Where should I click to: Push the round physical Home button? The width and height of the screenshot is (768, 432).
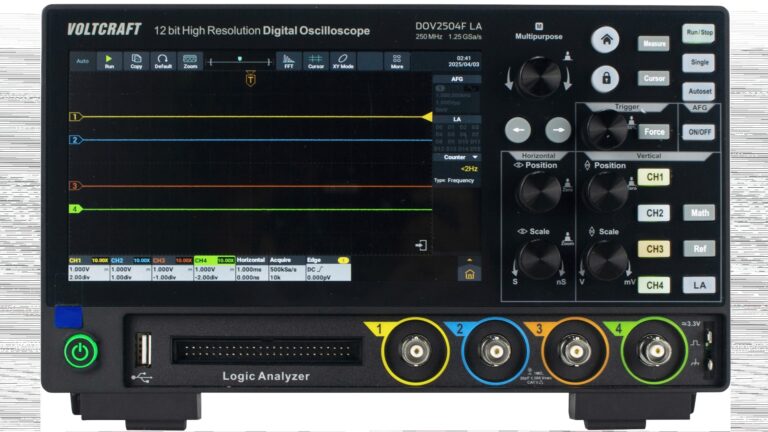pos(606,40)
